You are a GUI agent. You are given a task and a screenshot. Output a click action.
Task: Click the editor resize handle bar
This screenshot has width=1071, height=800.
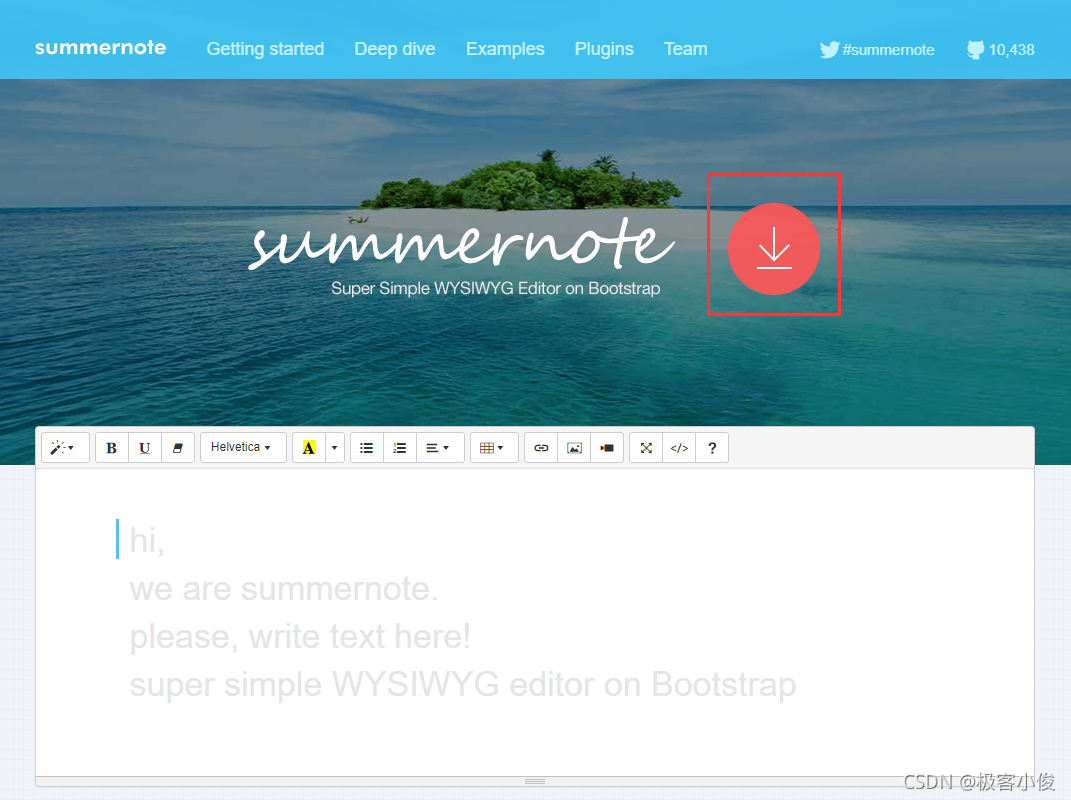535,781
